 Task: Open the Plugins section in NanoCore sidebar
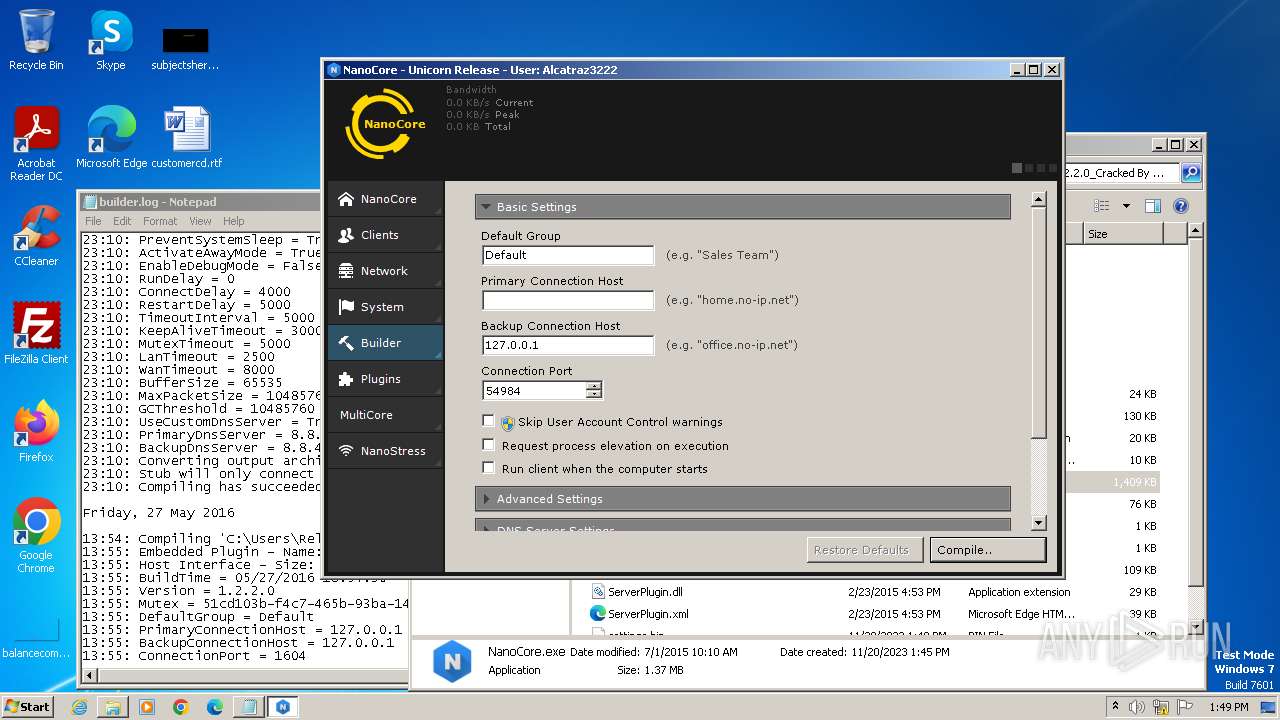pos(385,379)
